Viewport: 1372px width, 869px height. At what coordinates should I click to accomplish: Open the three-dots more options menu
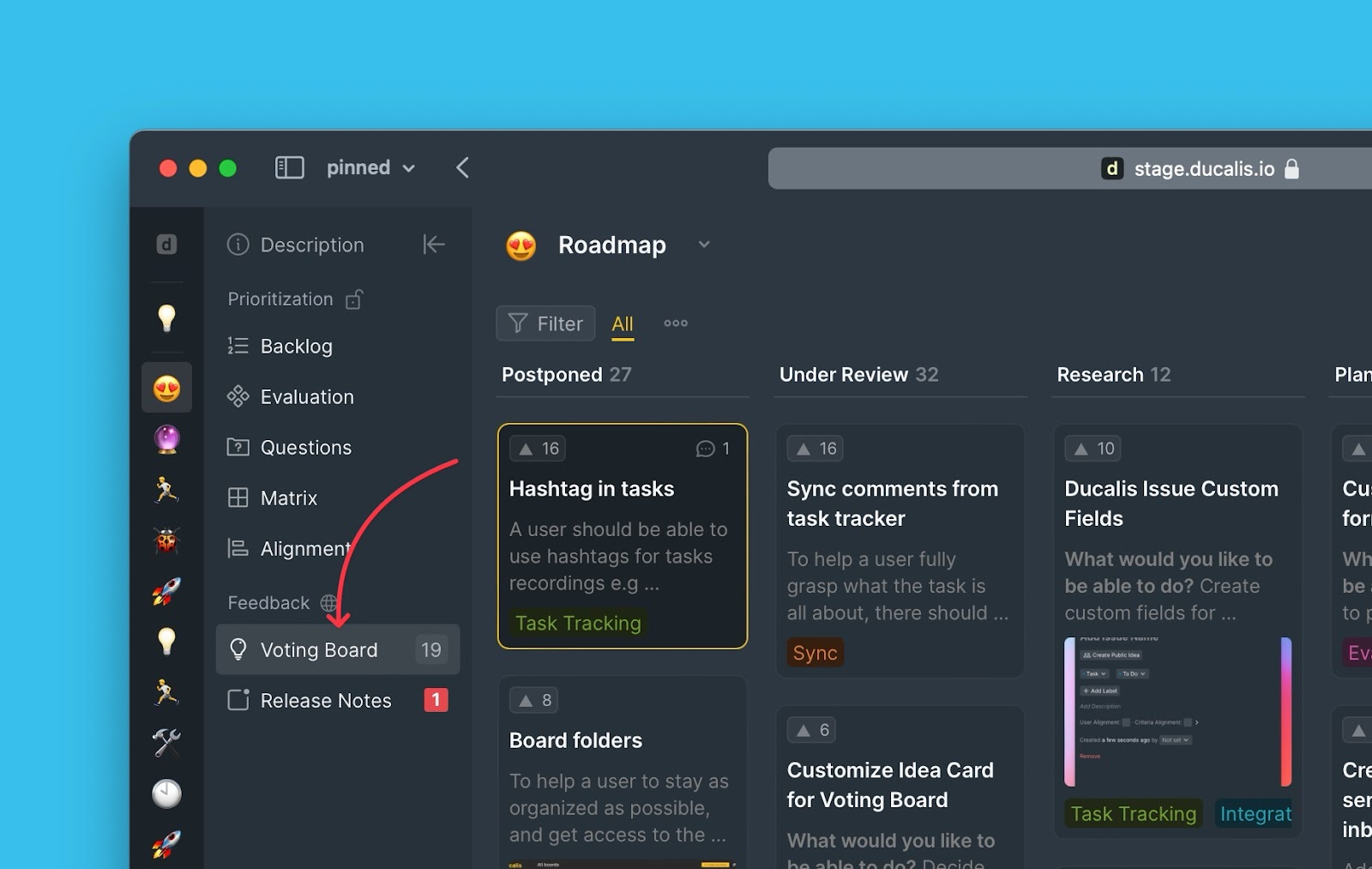pyautogui.click(x=676, y=323)
